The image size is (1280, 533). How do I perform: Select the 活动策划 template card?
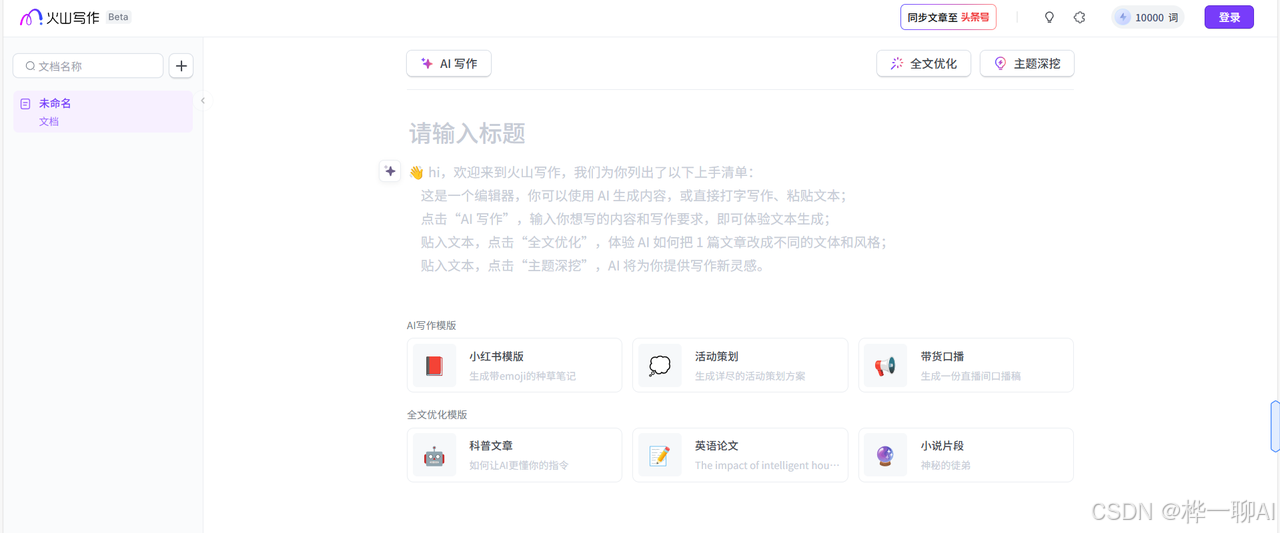coord(740,365)
